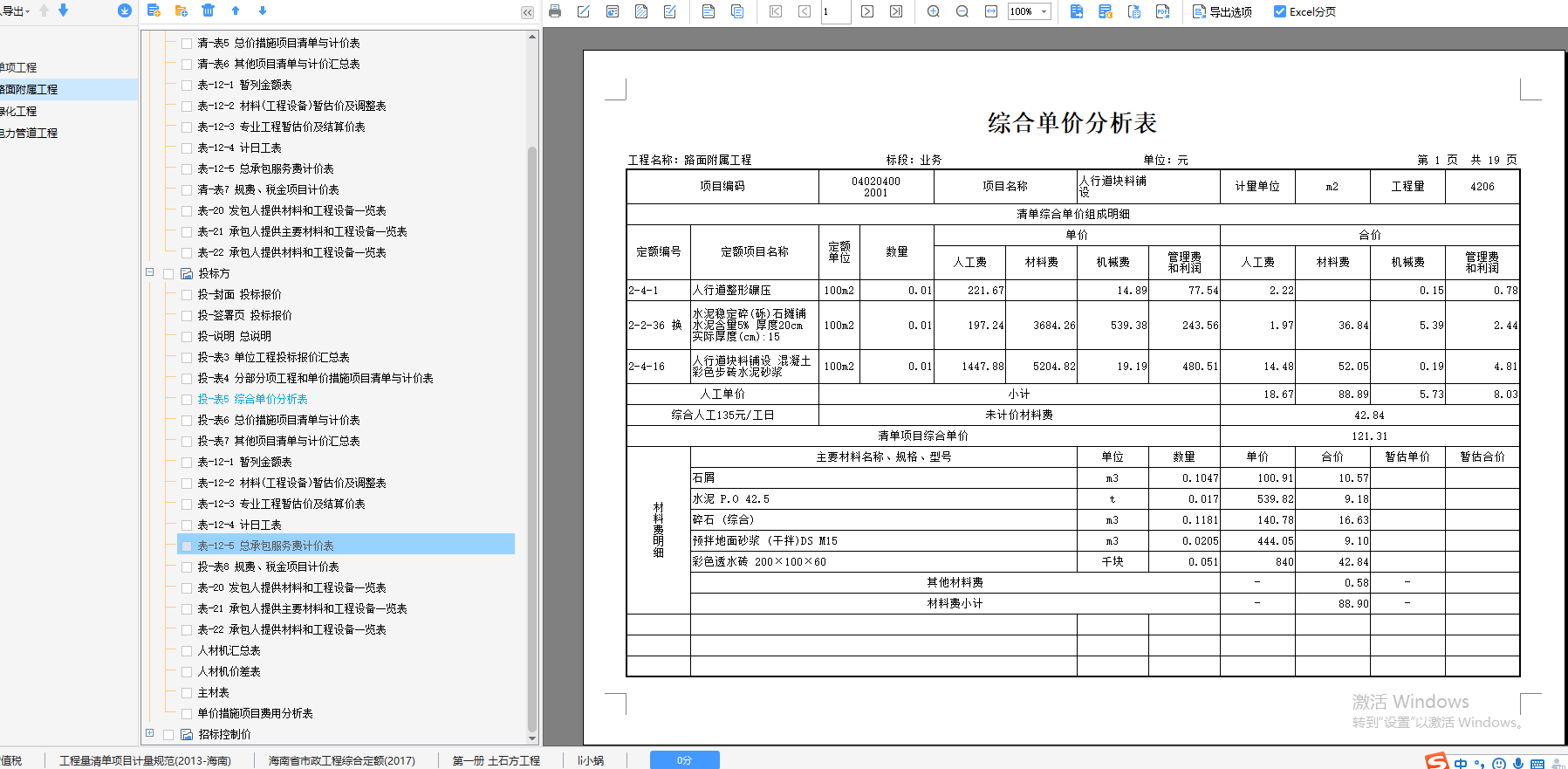
Task: Check the box for 表-12-5 总承包服务费计价表 highlighted row
Action: [x=187, y=546]
